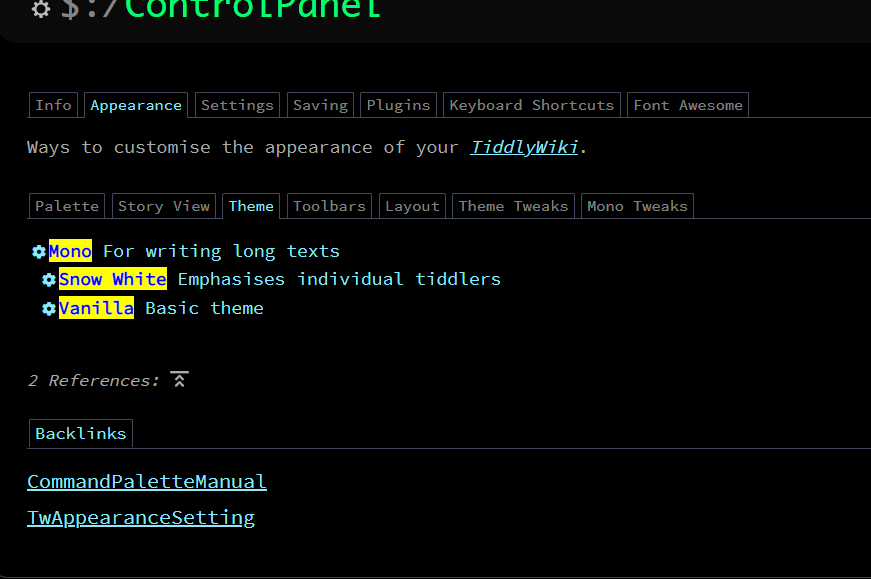Screen dimensions: 871x579
Task: Follow the TiddlyWiki link
Action: [524, 147]
